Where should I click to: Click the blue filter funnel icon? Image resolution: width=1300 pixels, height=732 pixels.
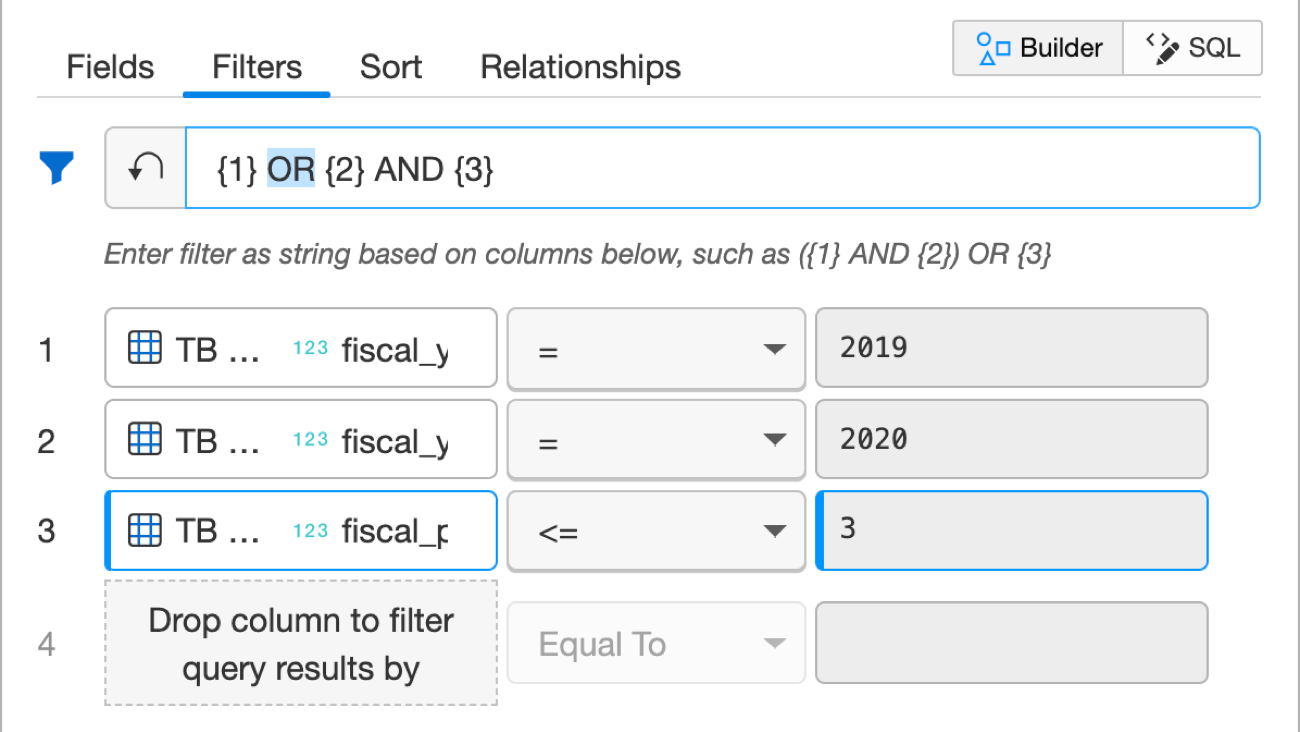pyautogui.click(x=57, y=168)
